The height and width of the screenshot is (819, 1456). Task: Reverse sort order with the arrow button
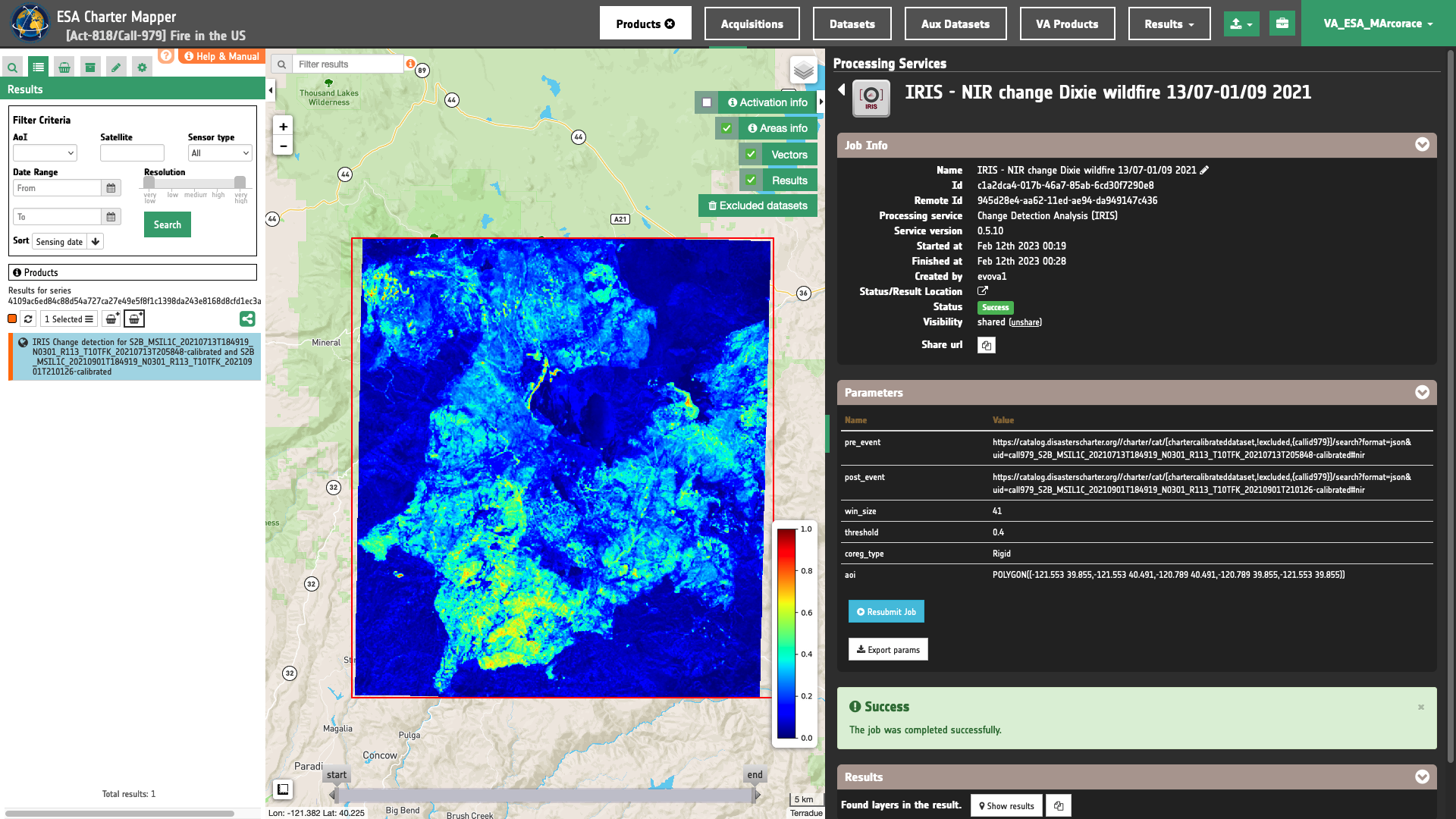[96, 242]
